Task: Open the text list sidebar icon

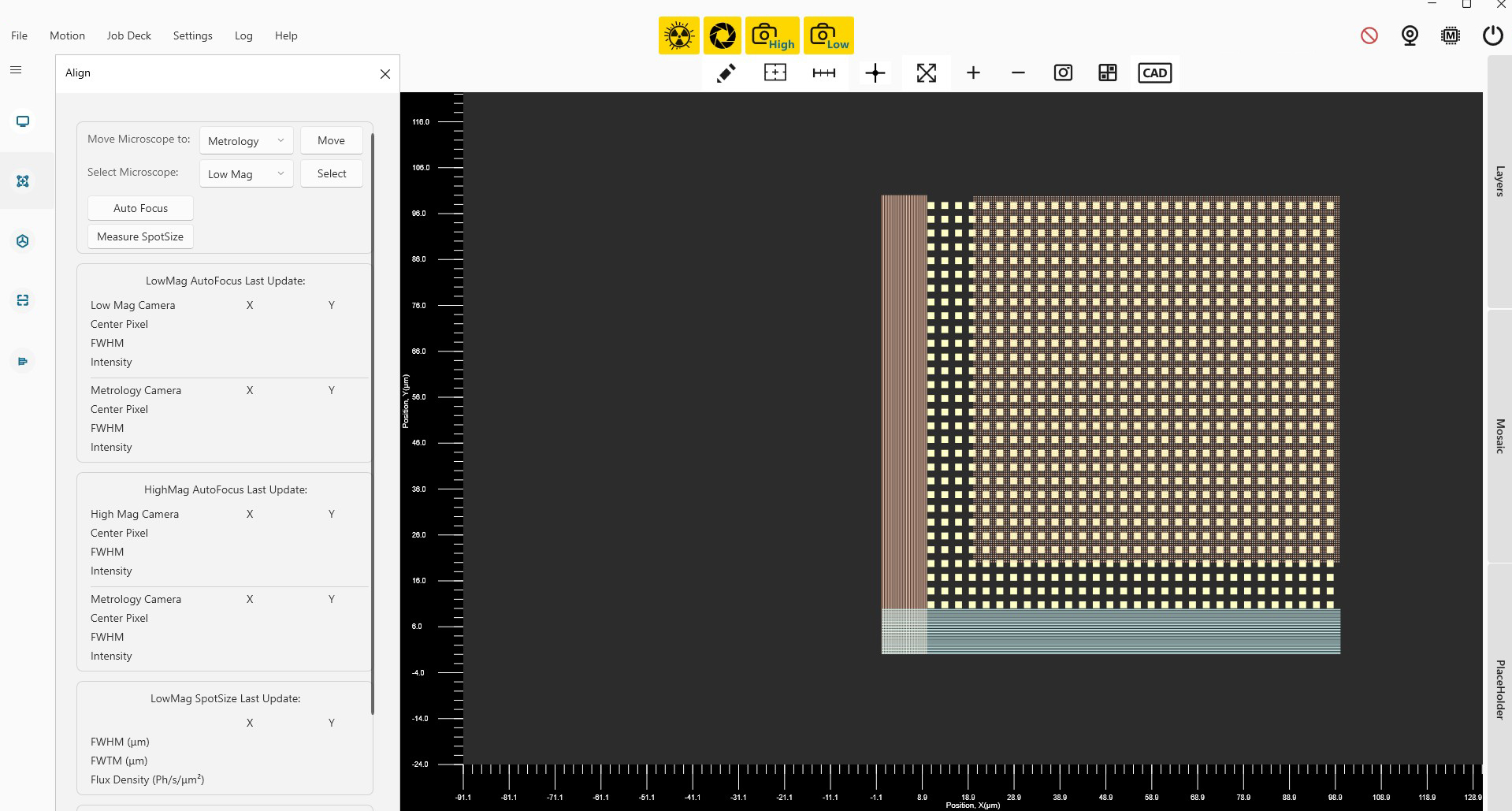Action: click(x=23, y=361)
